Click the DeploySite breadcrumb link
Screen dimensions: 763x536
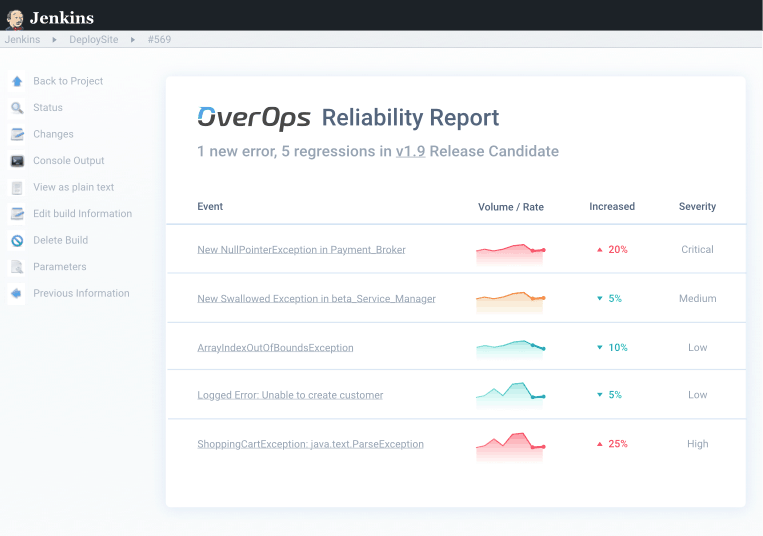point(93,39)
